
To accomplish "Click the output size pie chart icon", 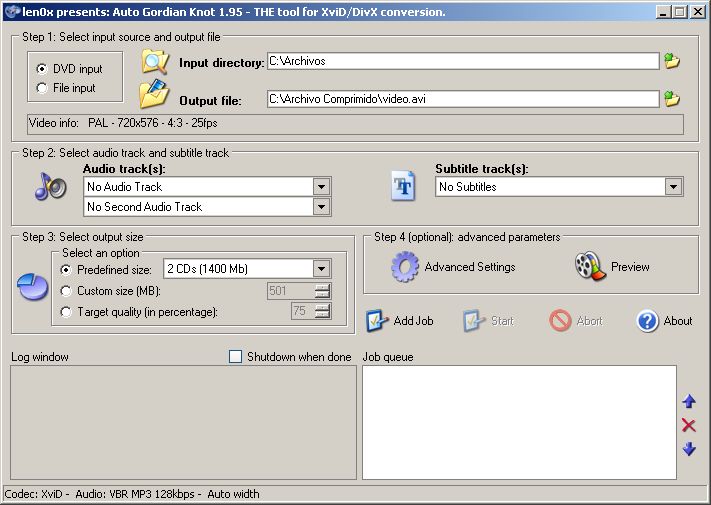I will (x=33, y=286).
